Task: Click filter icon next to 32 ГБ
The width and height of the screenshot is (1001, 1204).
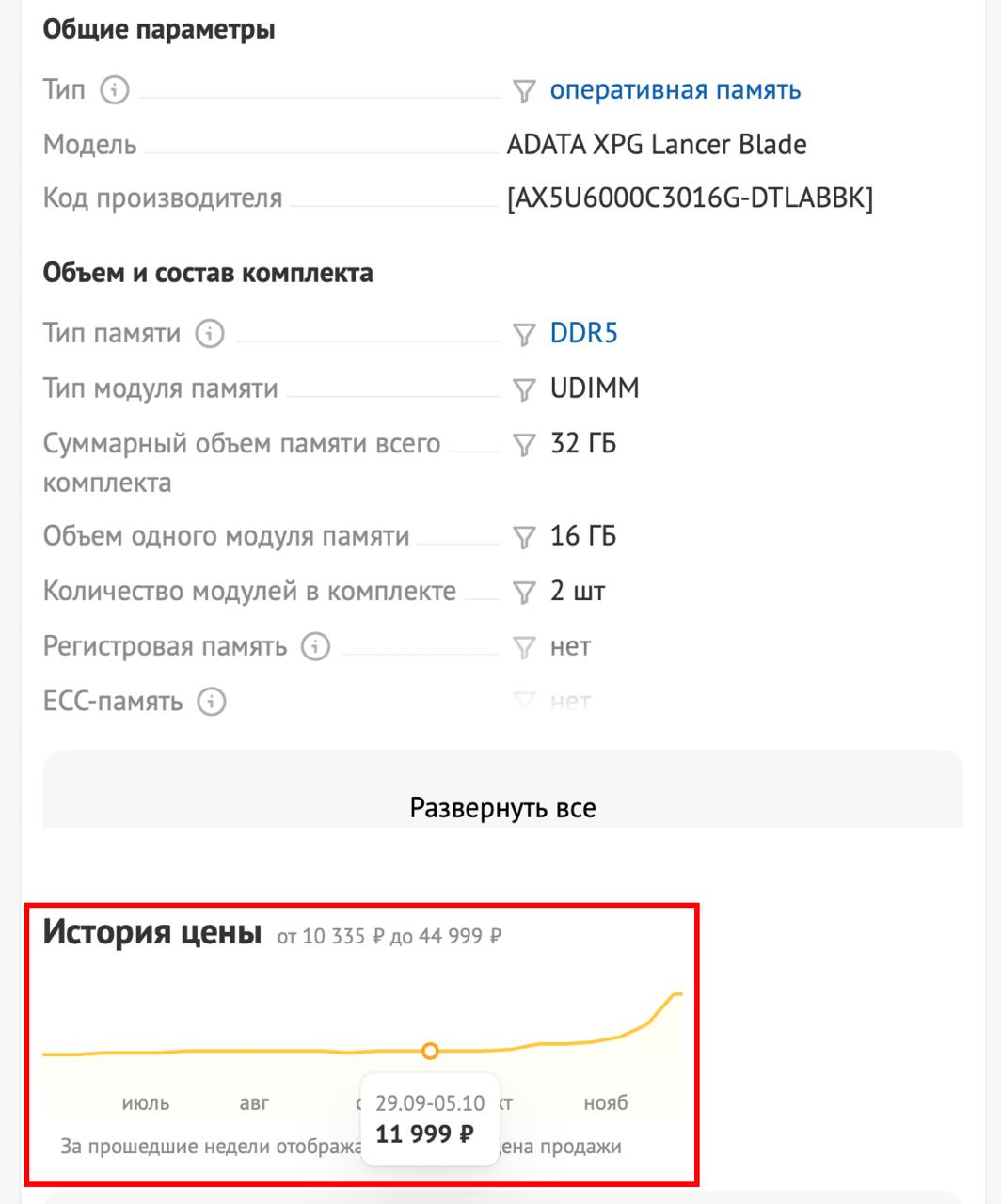Action: pyautogui.click(x=524, y=444)
